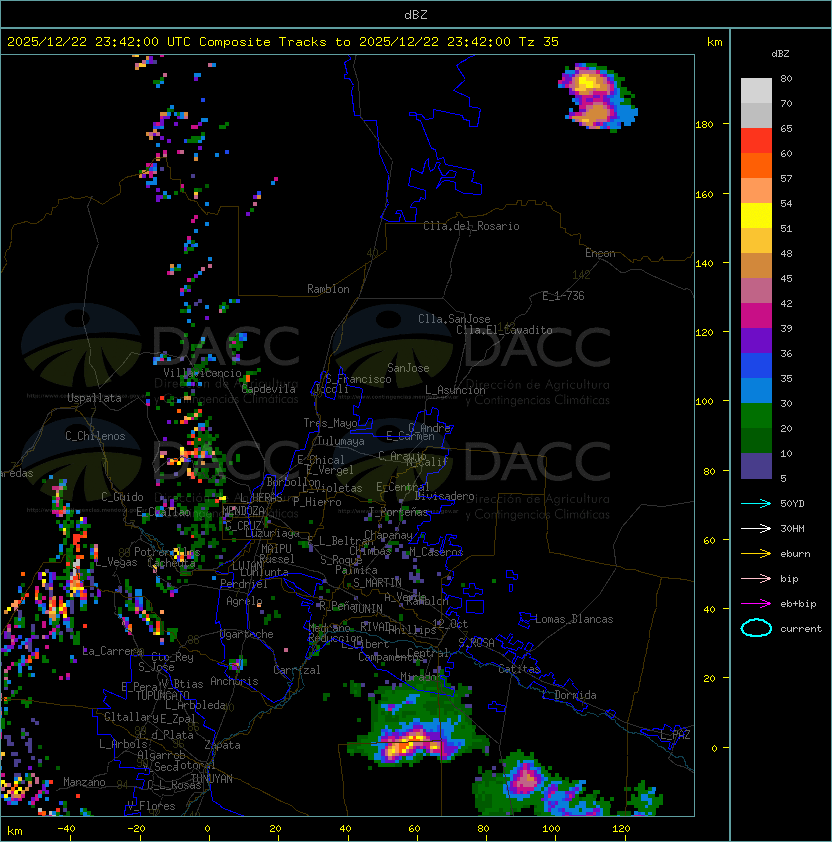Click the 'Tulumaya' map label
Image resolution: width=832 pixels, height=842 pixels.
[x=341, y=441]
